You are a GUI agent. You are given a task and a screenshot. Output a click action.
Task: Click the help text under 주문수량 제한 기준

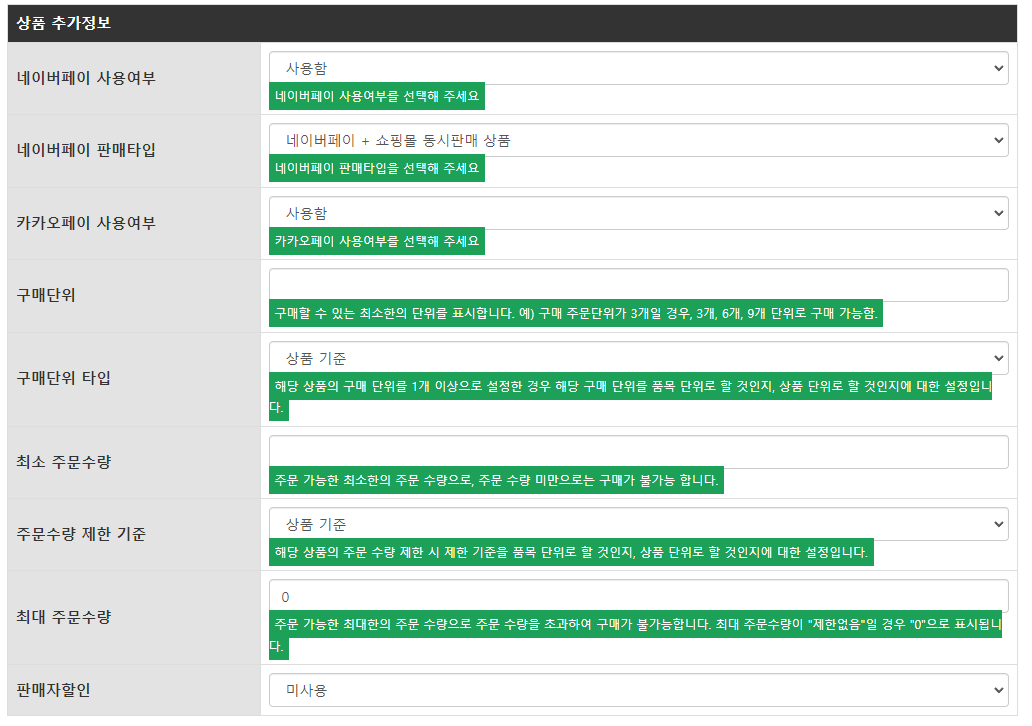coord(571,552)
